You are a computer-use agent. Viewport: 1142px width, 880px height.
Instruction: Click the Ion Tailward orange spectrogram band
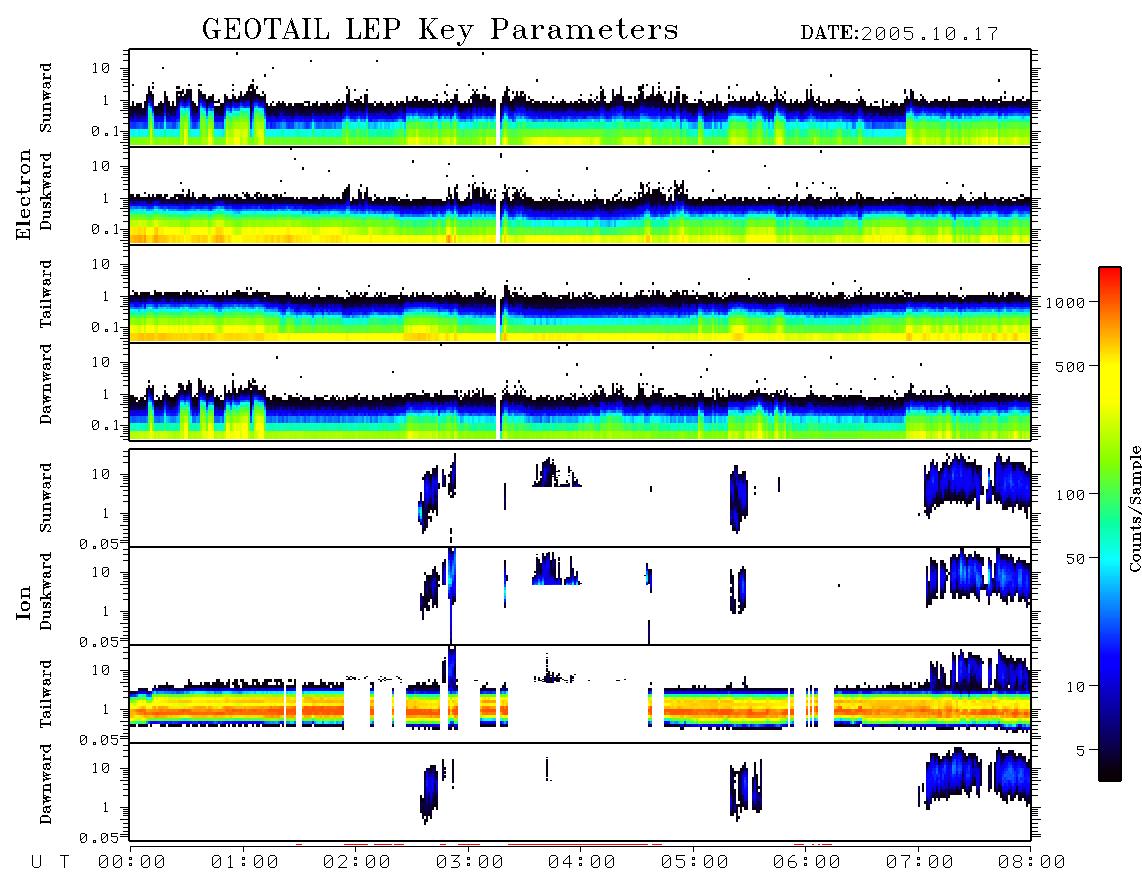580,707
